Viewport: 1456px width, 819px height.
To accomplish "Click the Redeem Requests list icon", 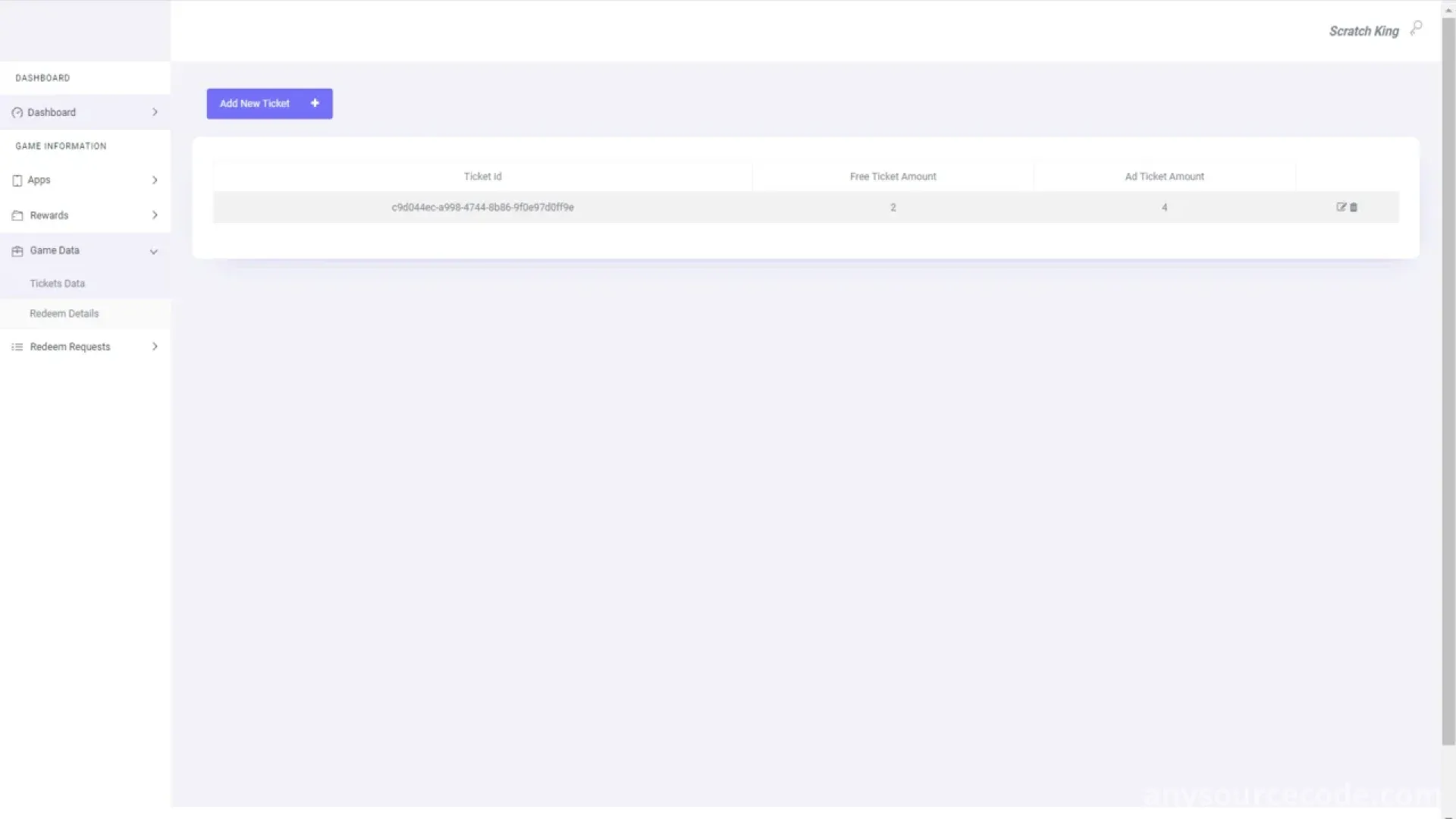I will (x=17, y=347).
